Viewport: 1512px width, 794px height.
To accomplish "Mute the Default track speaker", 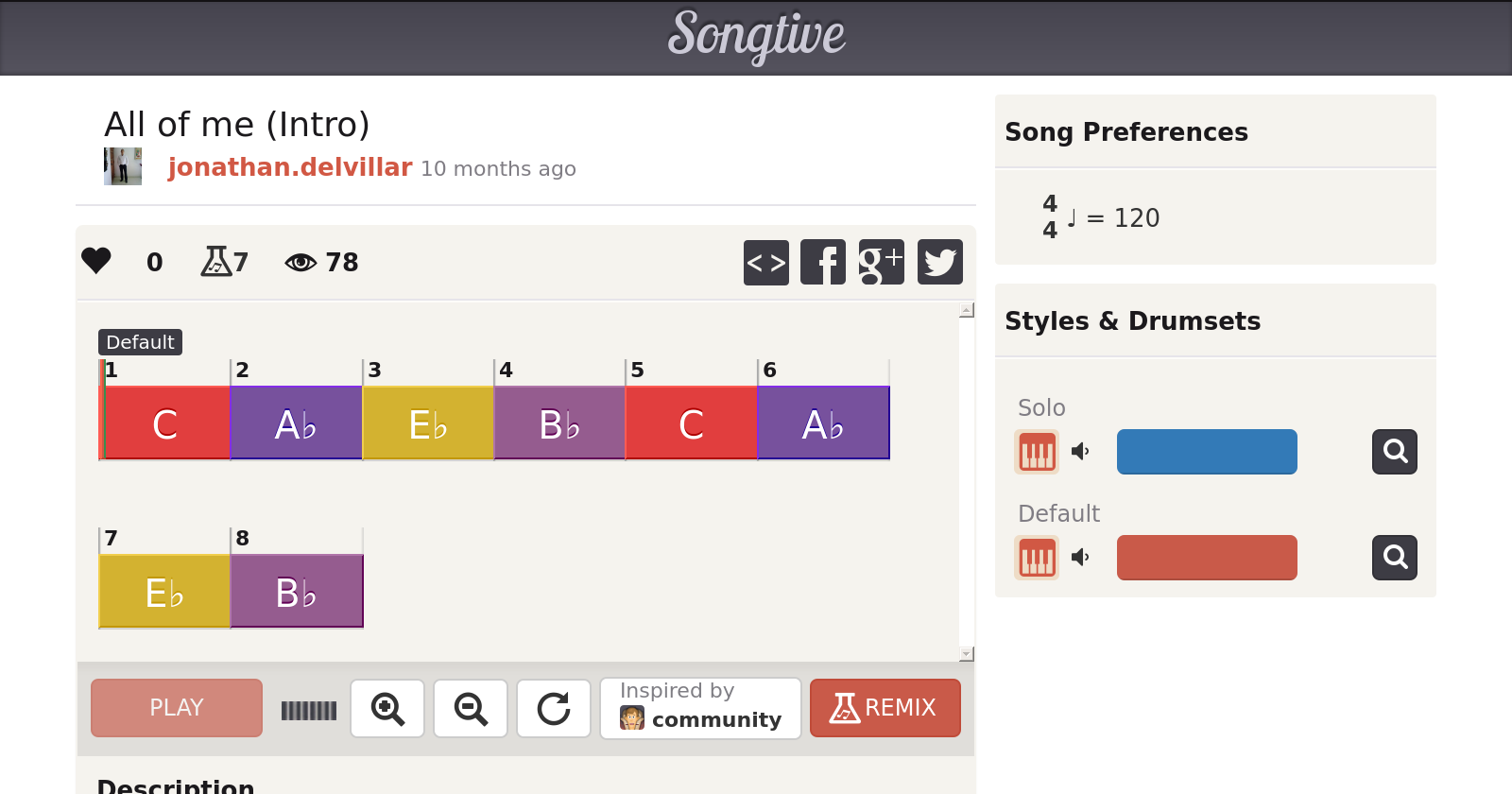I will [x=1081, y=558].
